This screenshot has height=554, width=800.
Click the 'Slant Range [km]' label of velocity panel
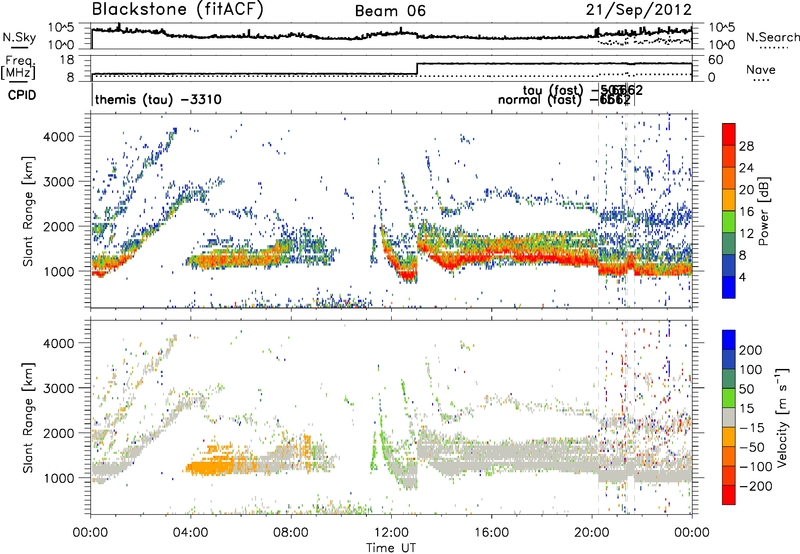[28, 417]
